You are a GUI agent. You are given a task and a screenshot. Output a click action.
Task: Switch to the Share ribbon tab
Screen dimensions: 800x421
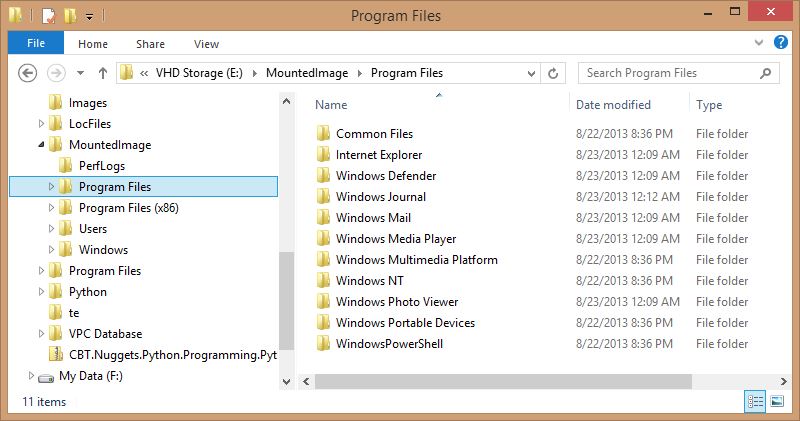[x=151, y=44]
